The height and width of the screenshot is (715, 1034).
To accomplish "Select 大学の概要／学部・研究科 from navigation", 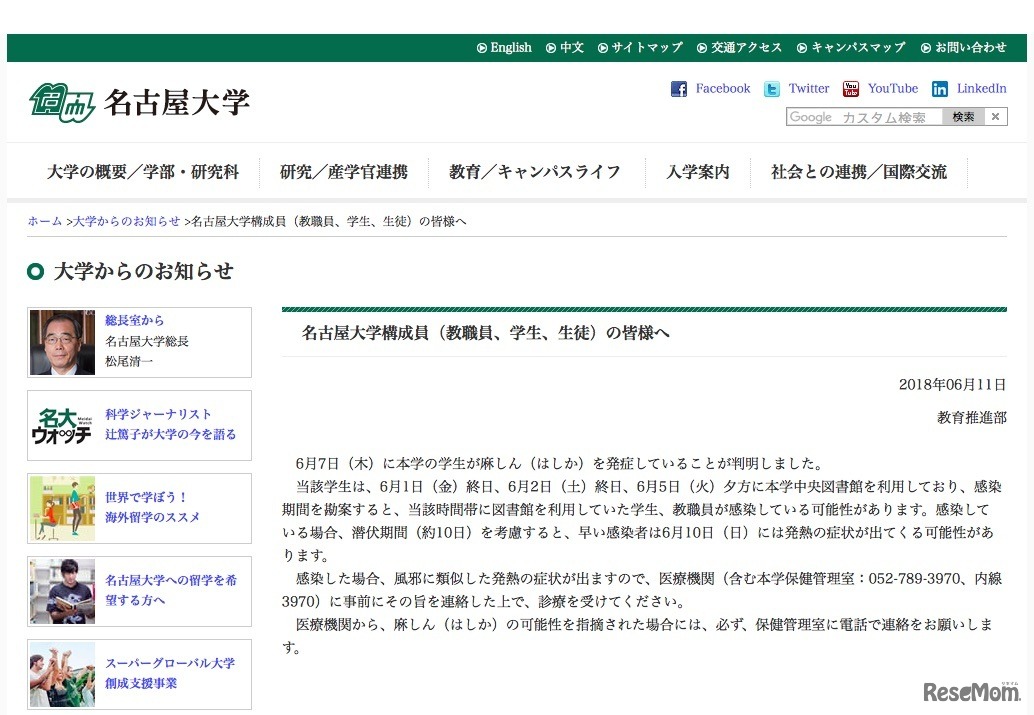I will coord(146,171).
